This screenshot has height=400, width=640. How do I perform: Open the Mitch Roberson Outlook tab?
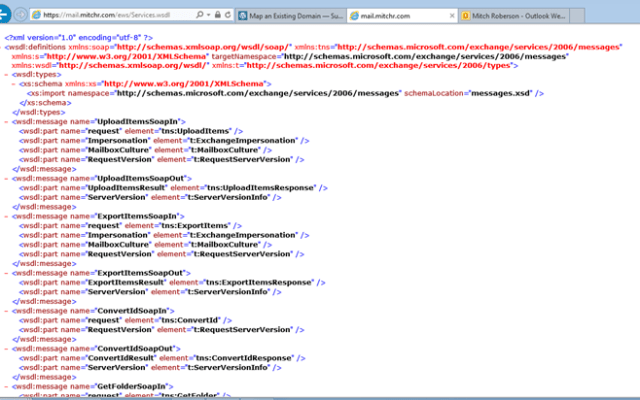[x=515, y=16]
